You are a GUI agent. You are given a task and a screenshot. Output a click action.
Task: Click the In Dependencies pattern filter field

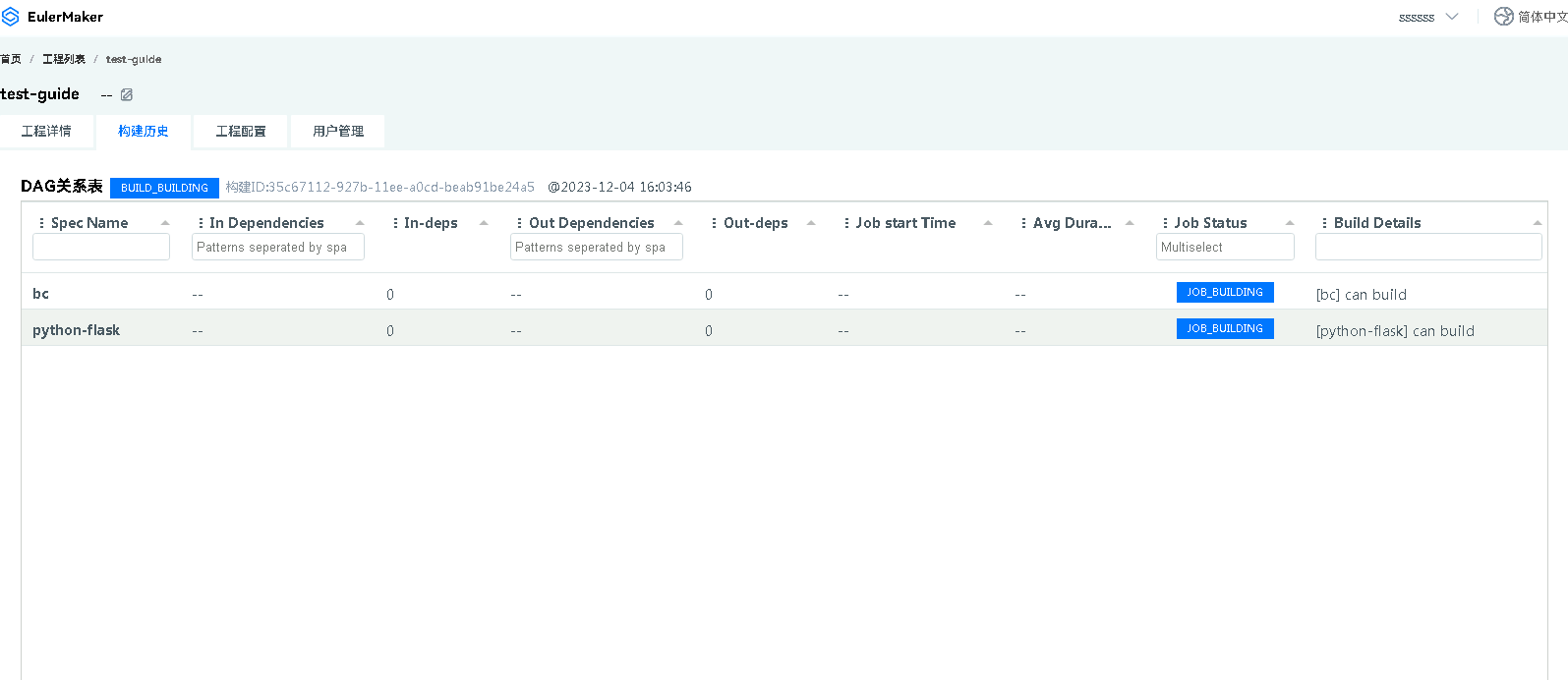coord(277,248)
